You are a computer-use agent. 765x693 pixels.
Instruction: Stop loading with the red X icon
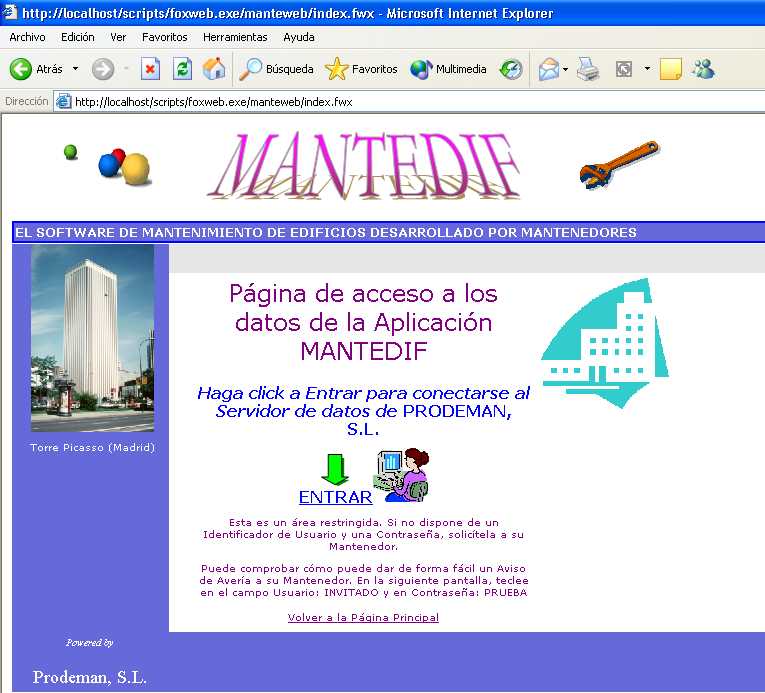pos(150,69)
